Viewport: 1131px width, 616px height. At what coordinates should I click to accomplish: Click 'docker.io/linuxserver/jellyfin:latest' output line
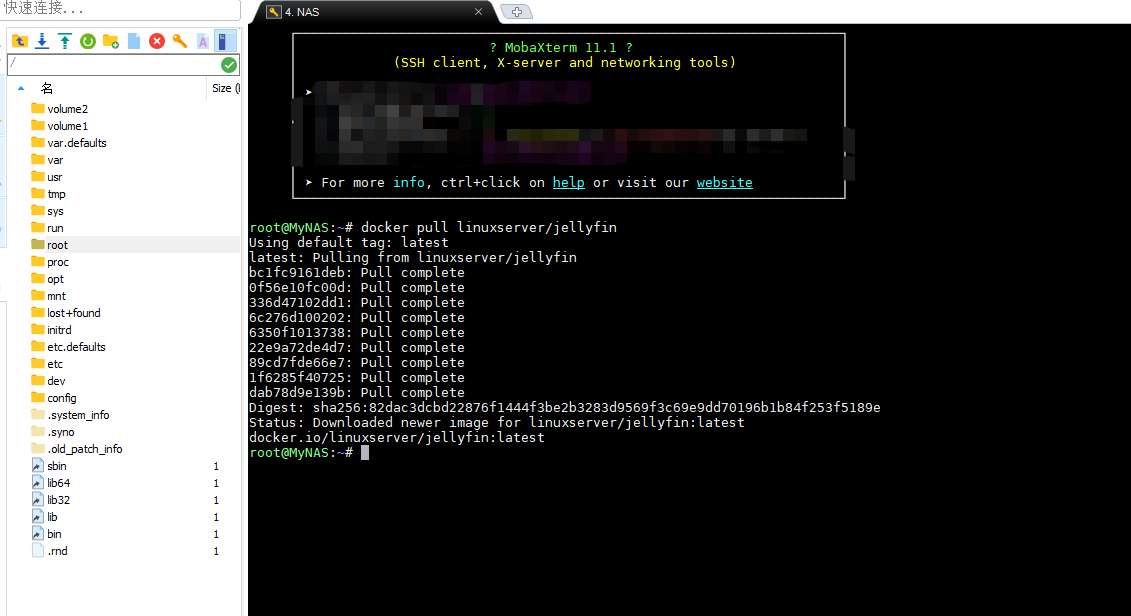point(397,438)
